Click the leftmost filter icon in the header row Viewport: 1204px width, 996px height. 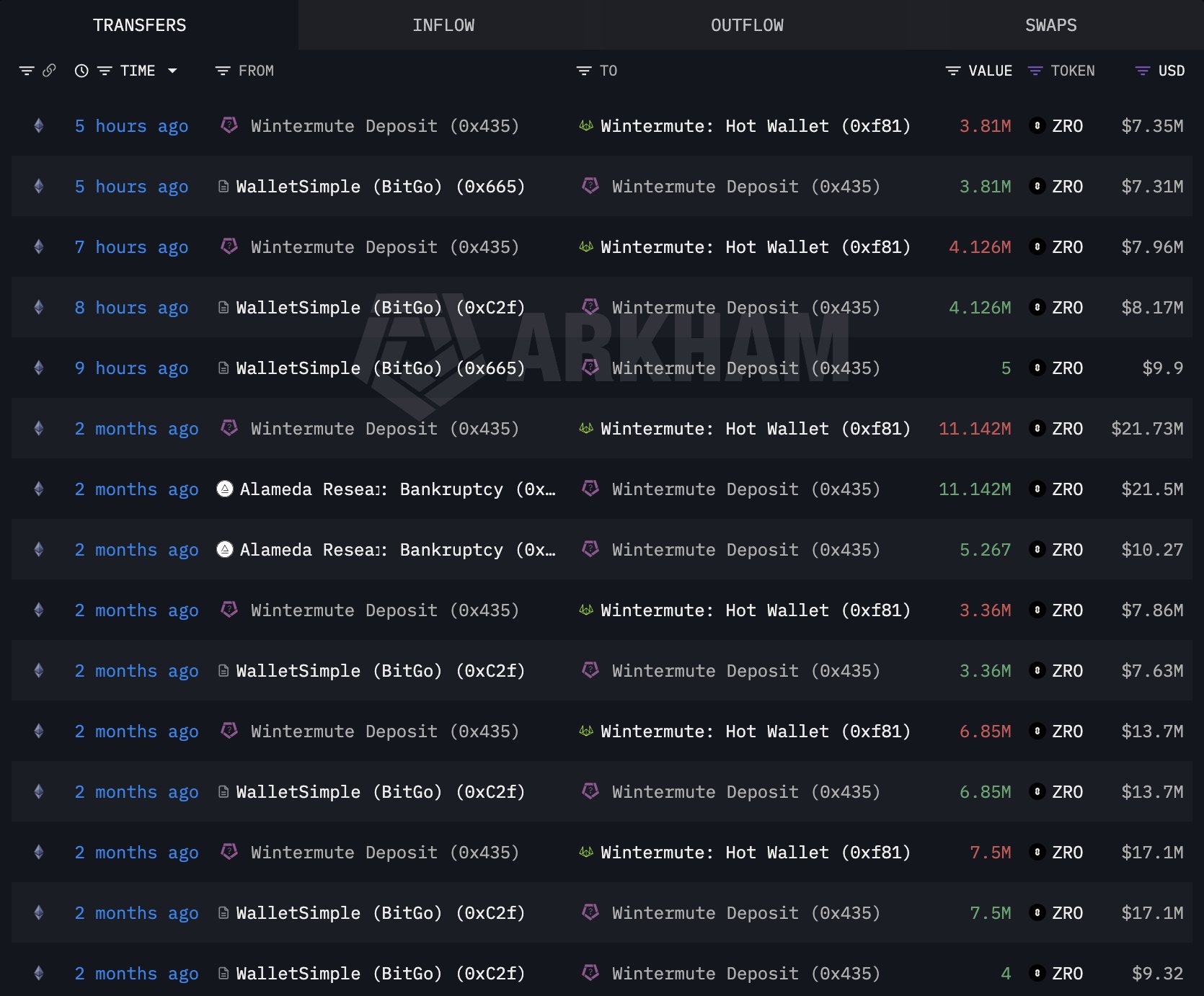tap(27, 71)
